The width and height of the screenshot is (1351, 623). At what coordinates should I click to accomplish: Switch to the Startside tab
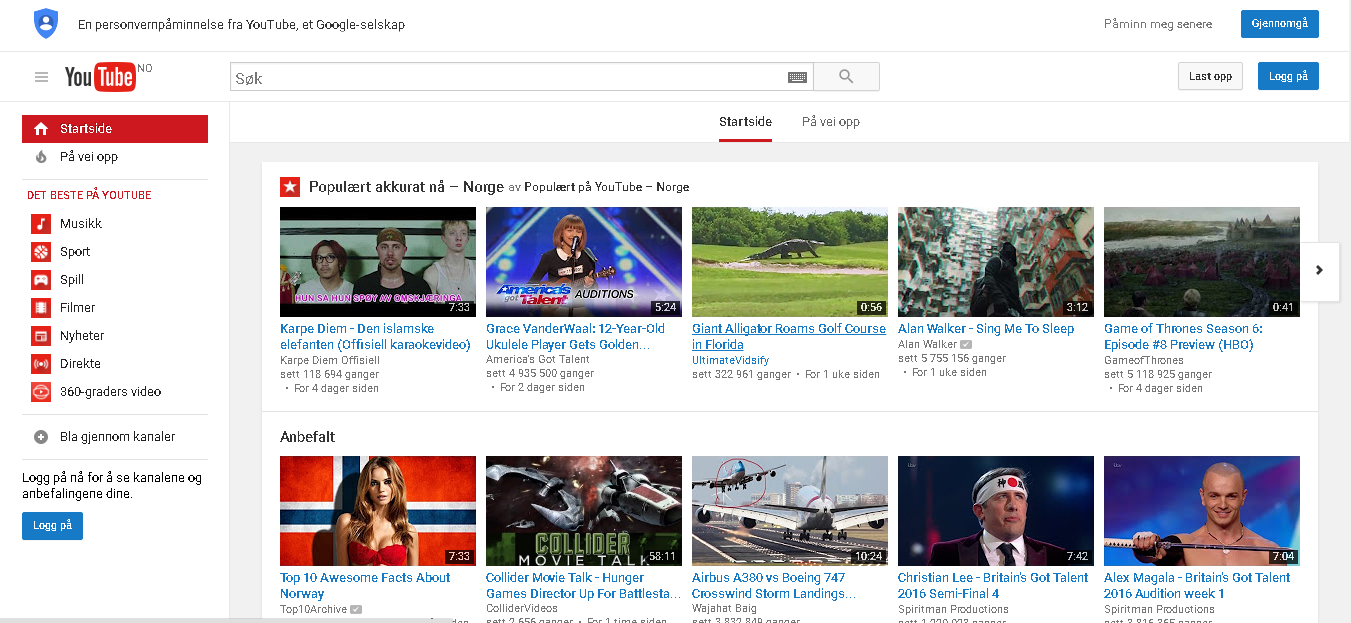tap(745, 122)
